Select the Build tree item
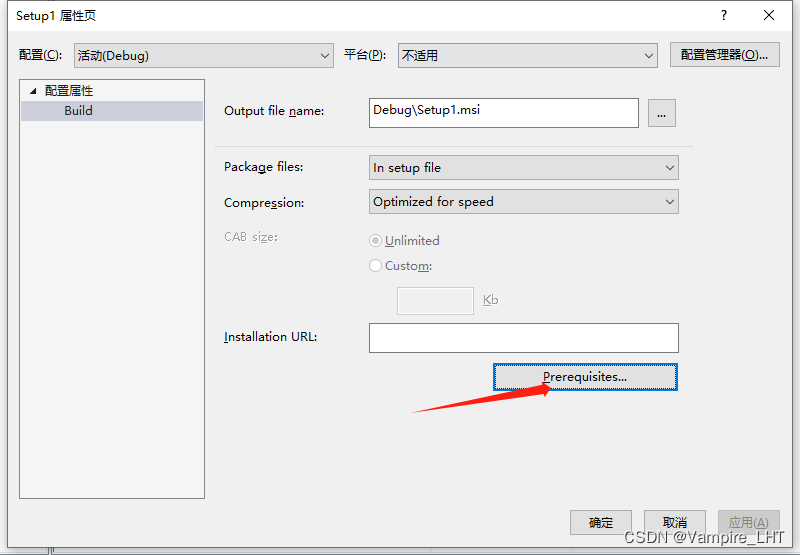This screenshot has height=555, width=800. [112, 111]
